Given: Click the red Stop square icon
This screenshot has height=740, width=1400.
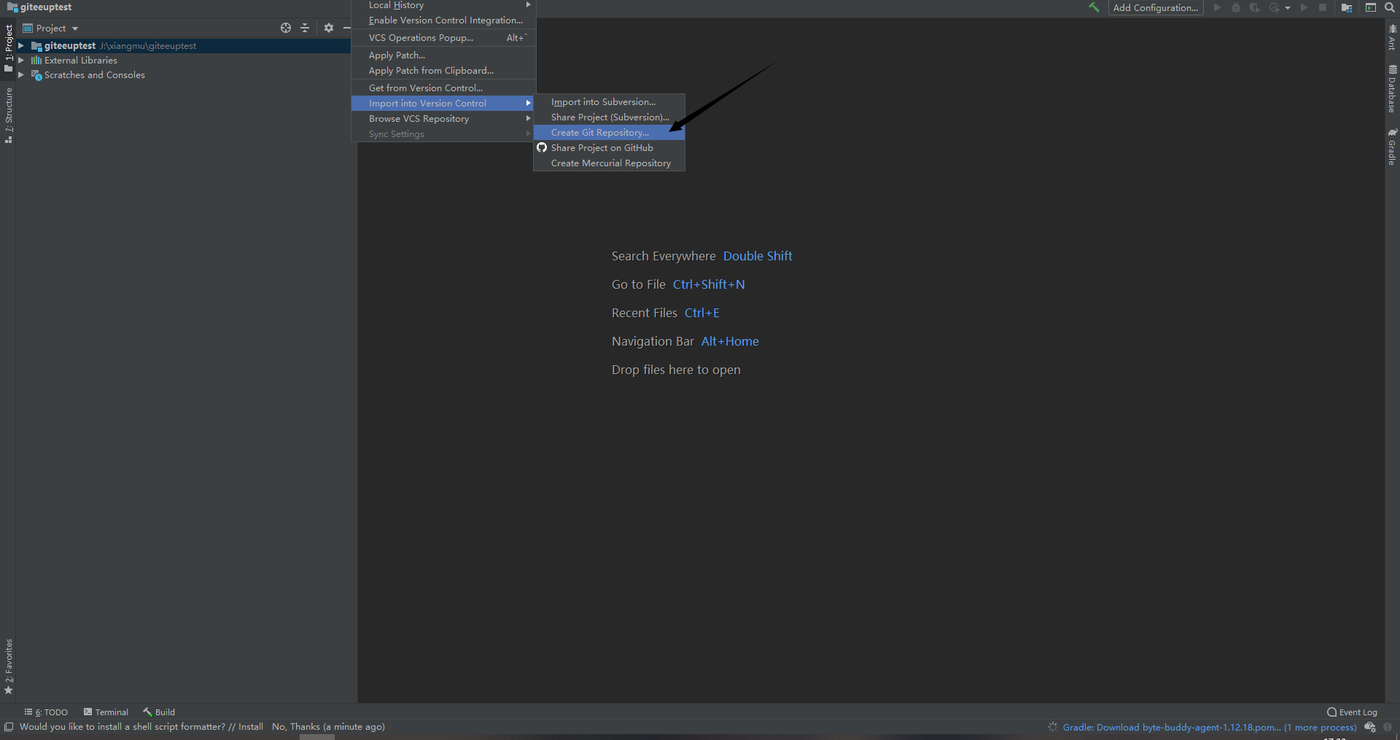Looking at the screenshot, I should (1322, 7).
